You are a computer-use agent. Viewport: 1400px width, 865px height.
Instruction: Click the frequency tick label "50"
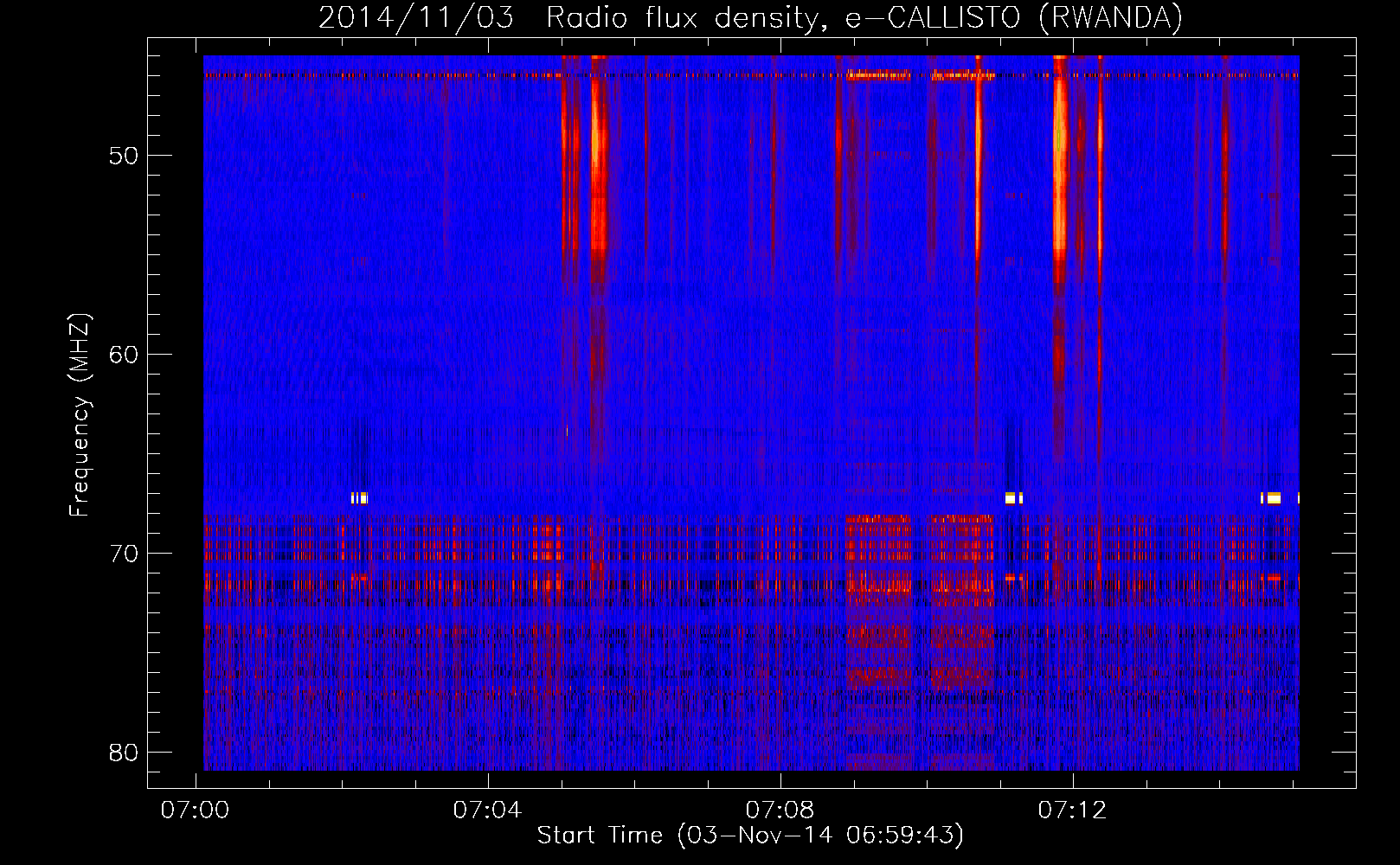(x=124, y=156)
